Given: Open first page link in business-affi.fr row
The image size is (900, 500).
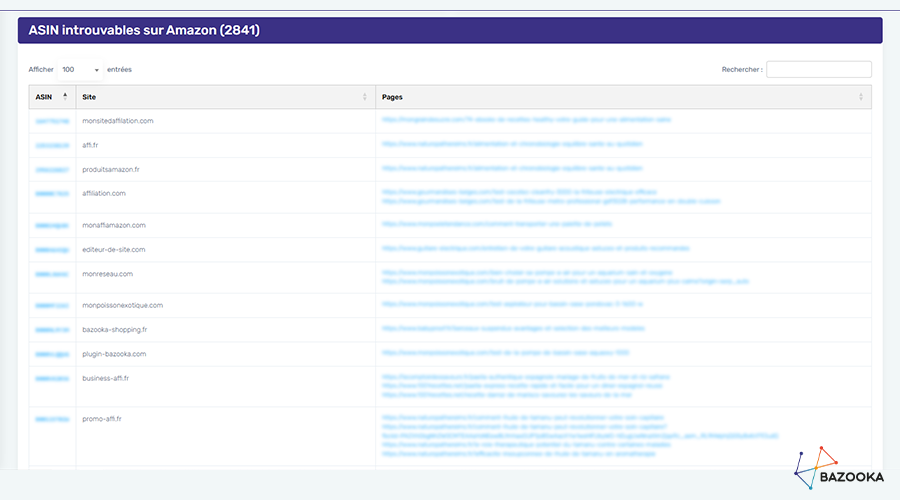Looking at the screenshot, I should [526, 377].
